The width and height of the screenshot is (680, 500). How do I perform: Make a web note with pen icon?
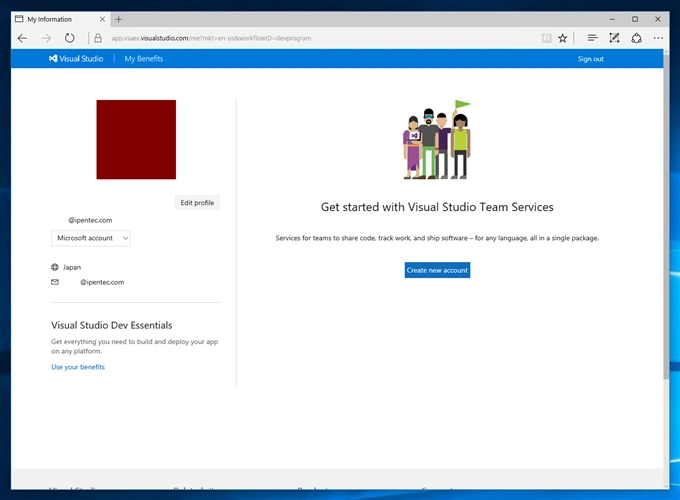pos(614,38)
